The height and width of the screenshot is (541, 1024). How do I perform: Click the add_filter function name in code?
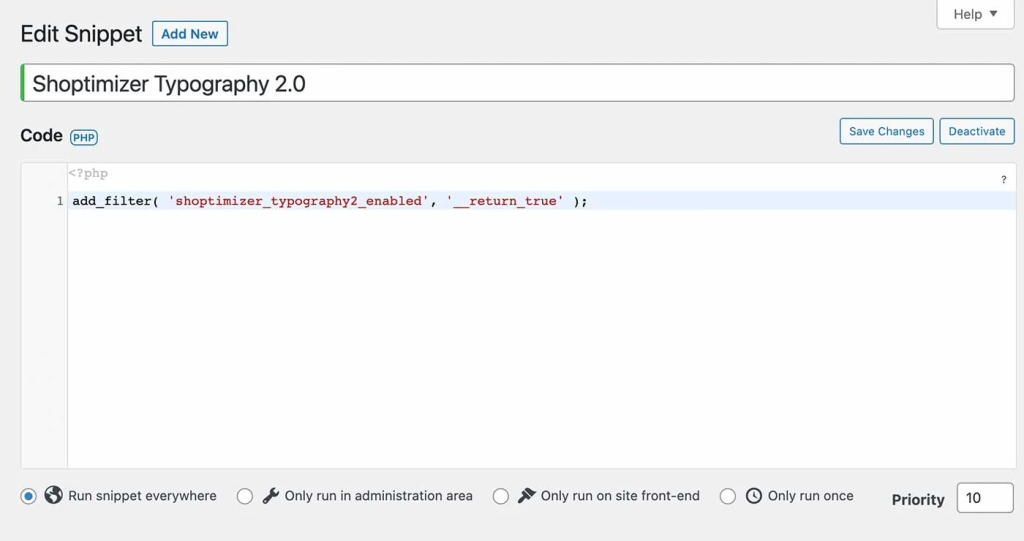(111, 201)
